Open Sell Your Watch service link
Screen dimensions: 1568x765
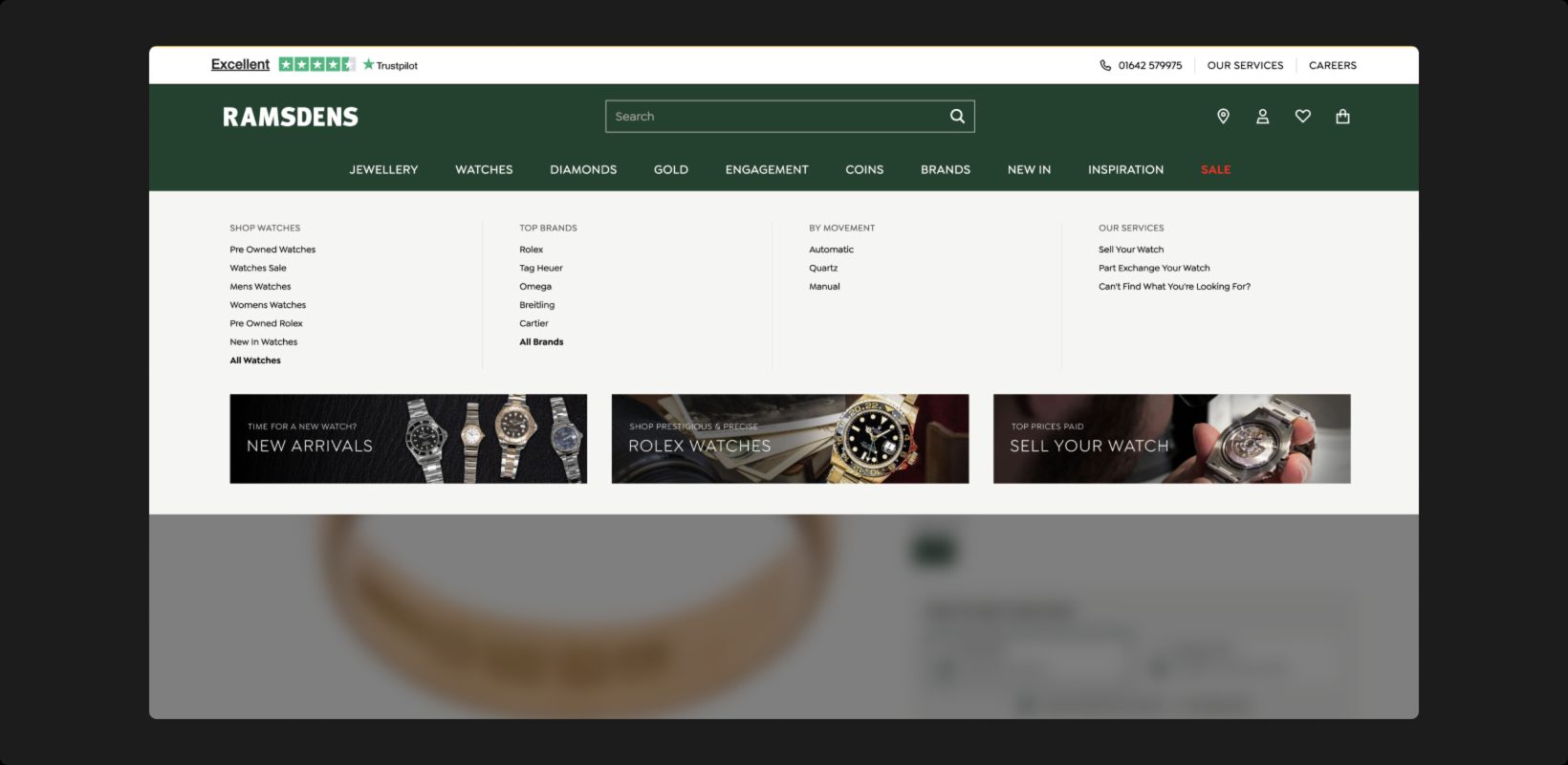point(1131,250)
